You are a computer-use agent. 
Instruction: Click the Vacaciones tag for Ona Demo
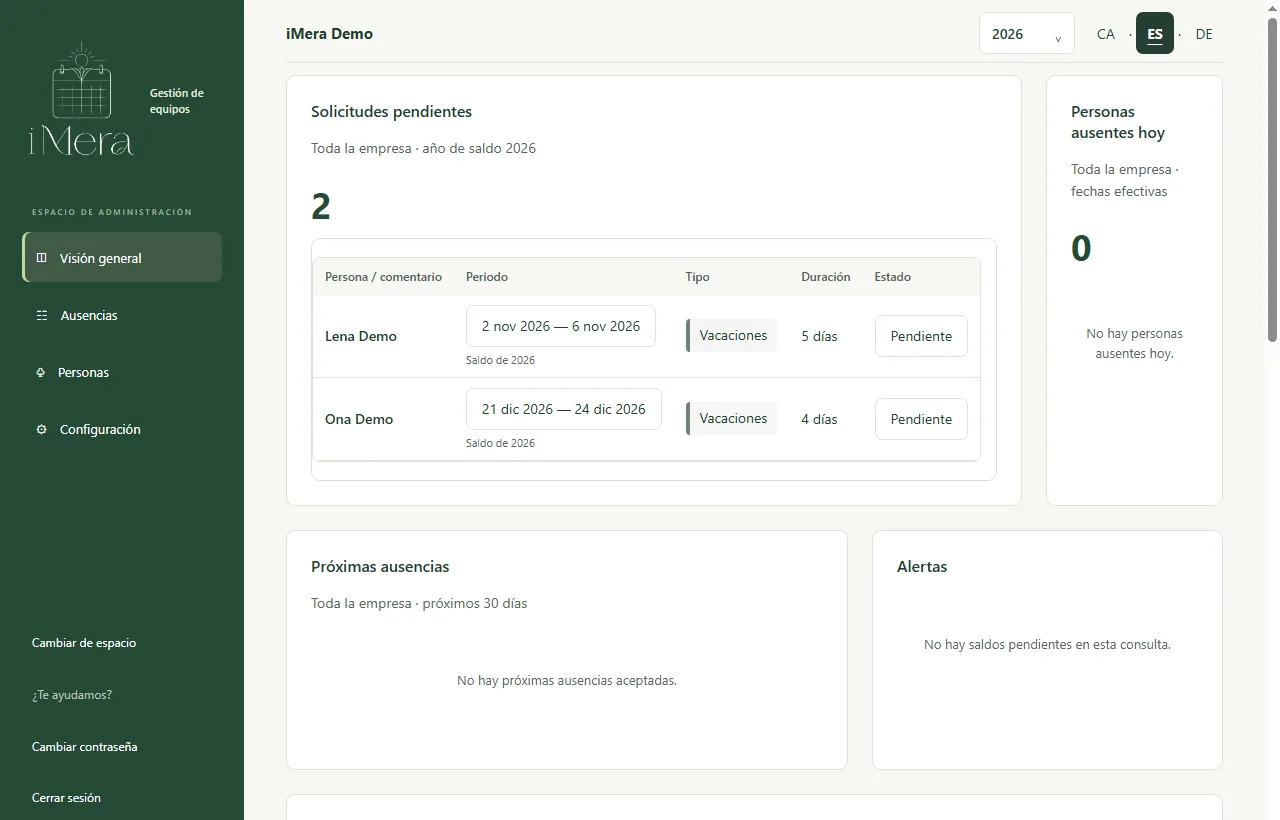pos(731,418)
